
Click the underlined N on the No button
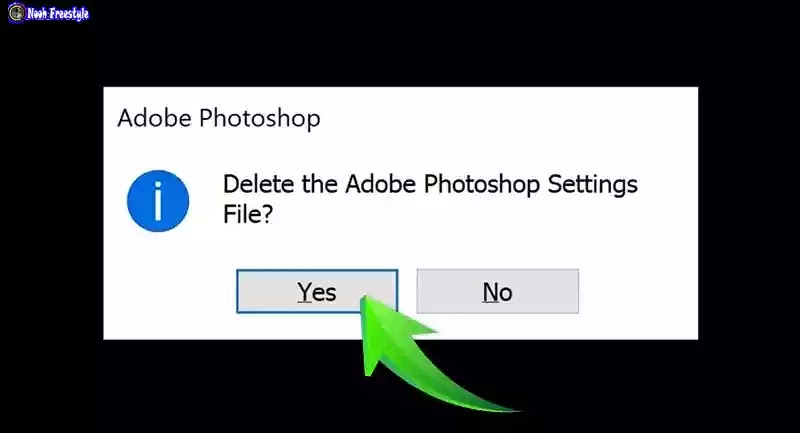tap(490, 292)
